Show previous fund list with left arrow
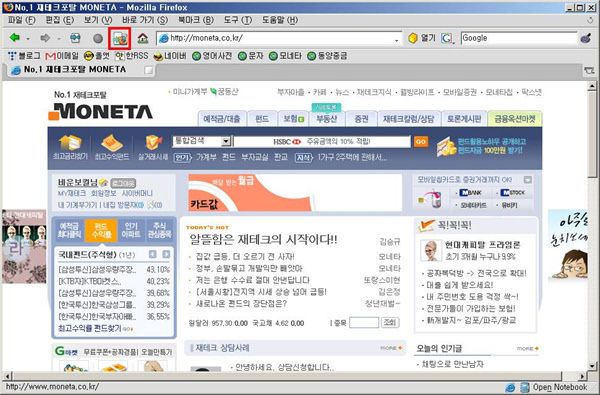The height and width of the screenshot is (395, 600). (x=153, y=255)
